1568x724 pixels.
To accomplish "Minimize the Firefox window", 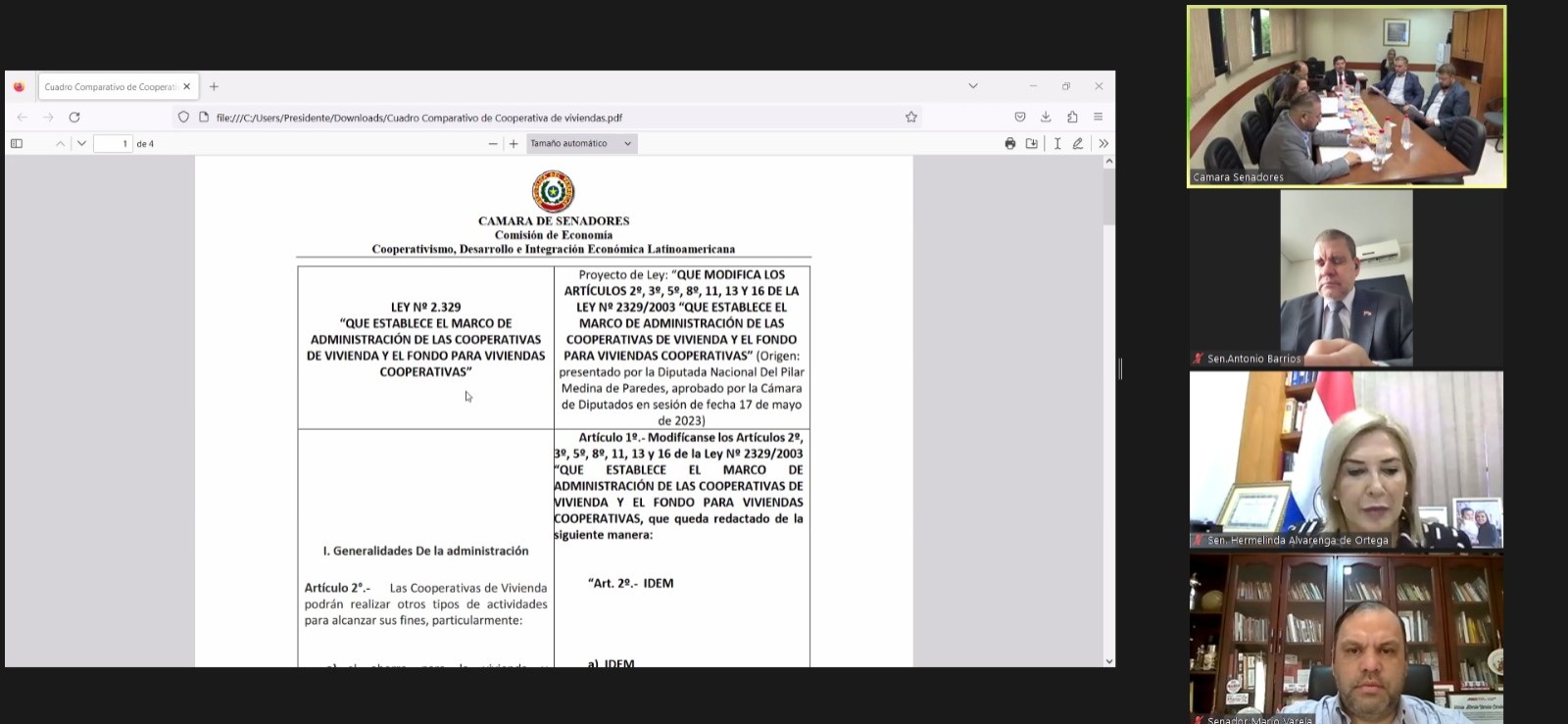I will coord(1033,86).
